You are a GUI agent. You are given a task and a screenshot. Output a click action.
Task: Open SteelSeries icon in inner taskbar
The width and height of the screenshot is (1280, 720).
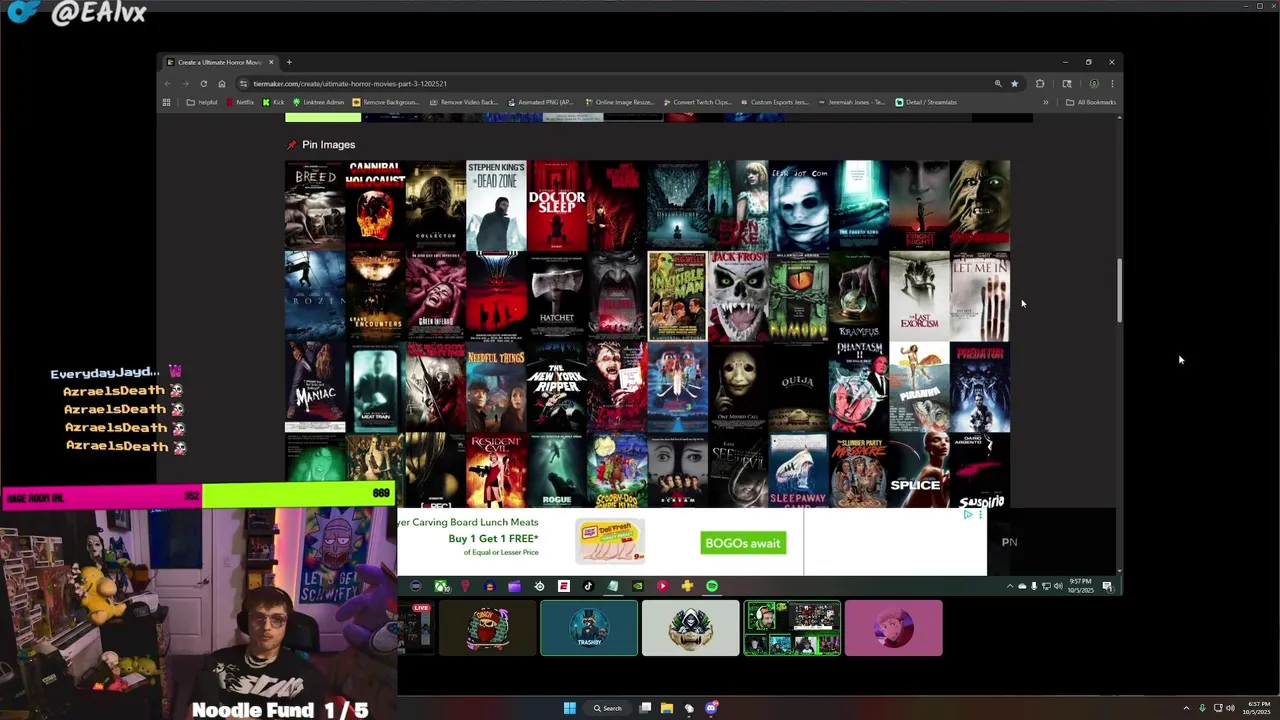point(539,586)
